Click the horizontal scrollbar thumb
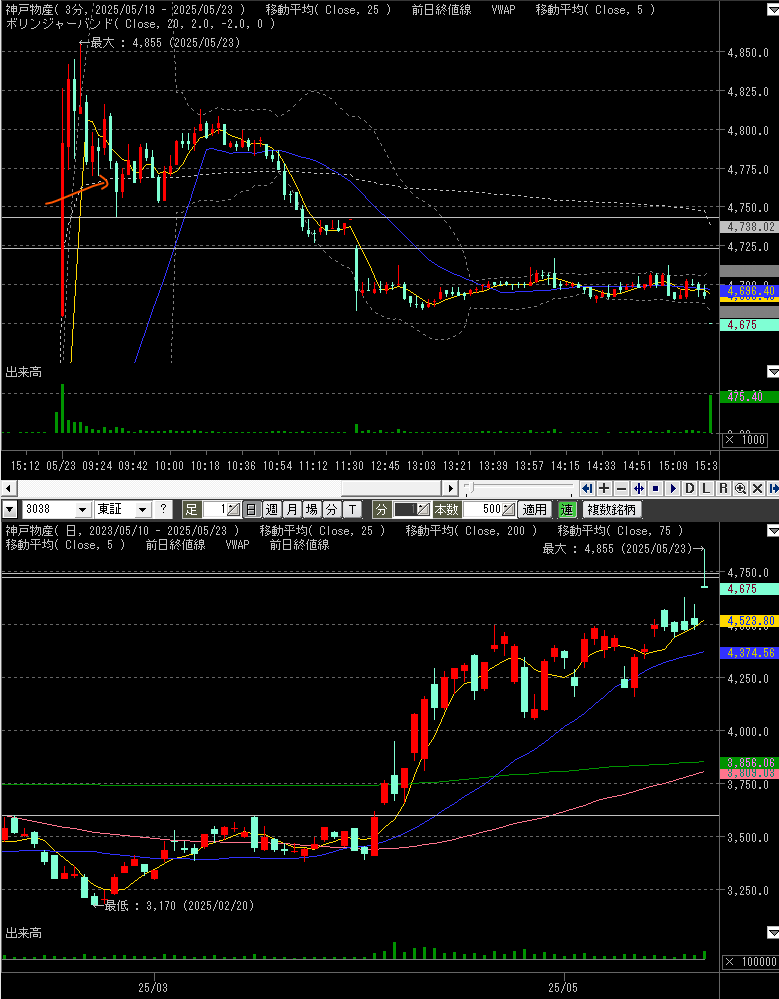The image size is (779, 999). (393, 489)
